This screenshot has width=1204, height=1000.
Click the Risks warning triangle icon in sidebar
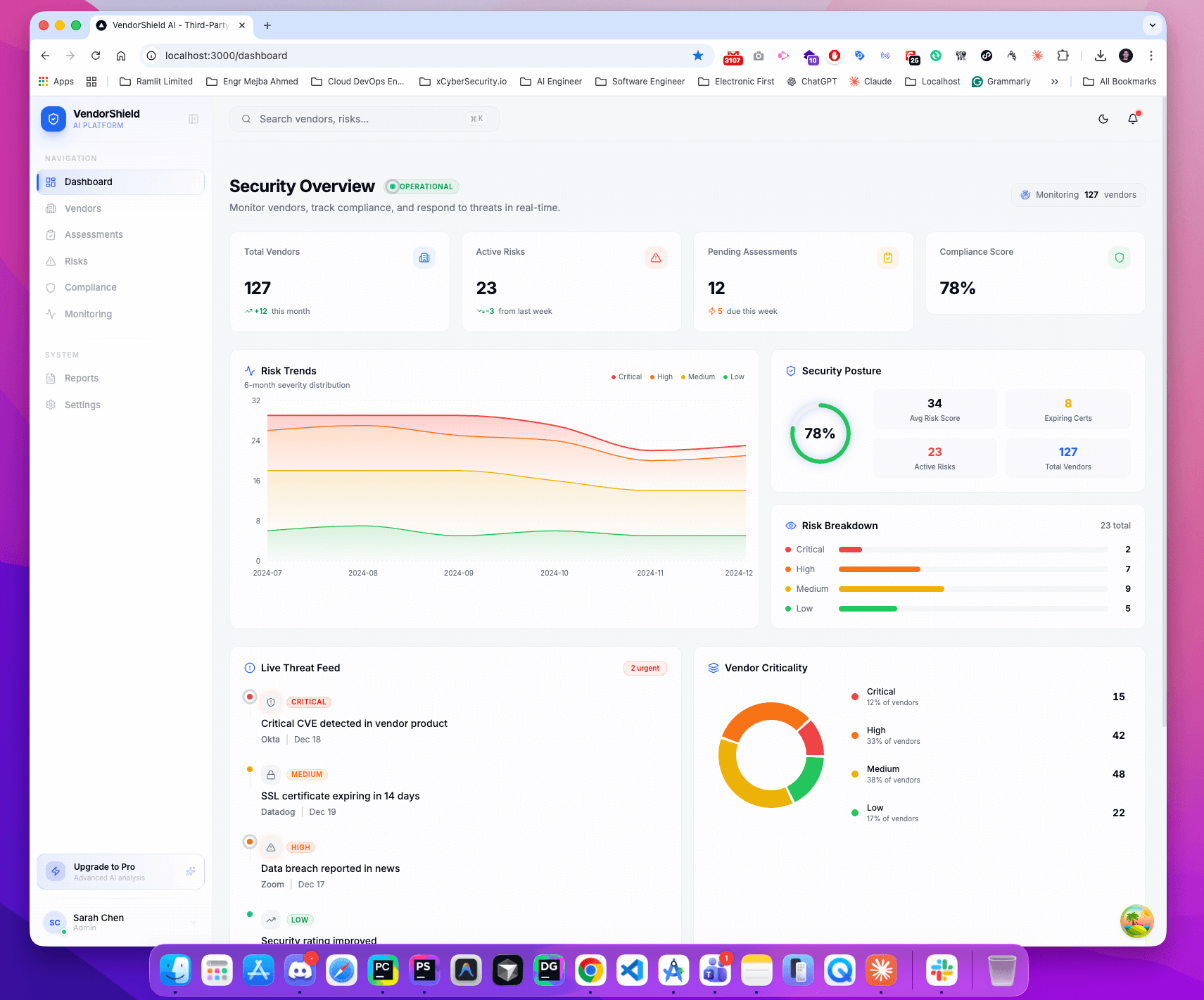coord(51,261)
